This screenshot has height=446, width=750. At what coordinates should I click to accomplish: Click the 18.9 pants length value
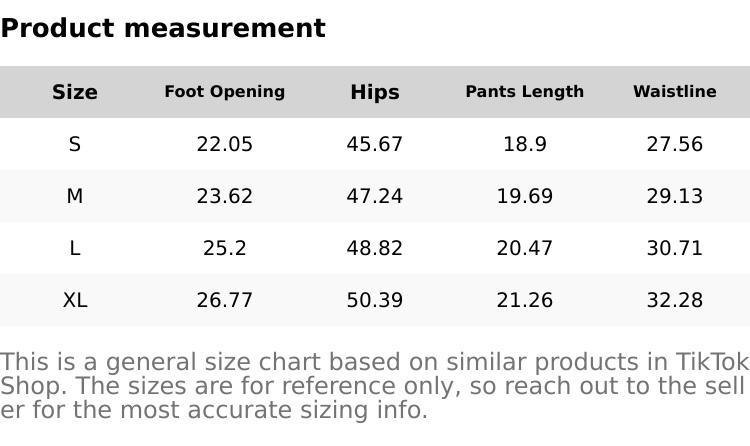point(525,144)
